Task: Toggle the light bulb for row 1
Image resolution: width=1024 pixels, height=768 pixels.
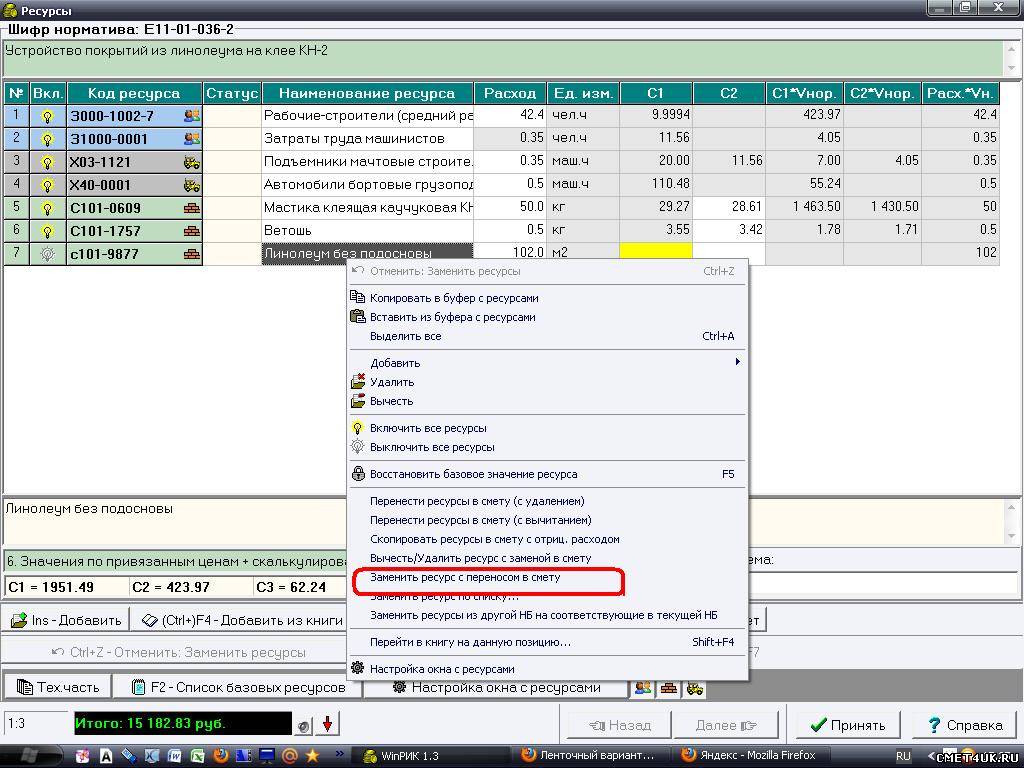Action: (x=47, y=116)
